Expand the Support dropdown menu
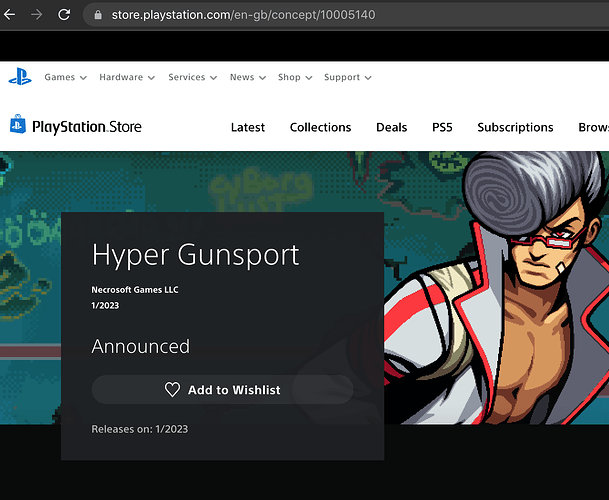 coord(348,77)
